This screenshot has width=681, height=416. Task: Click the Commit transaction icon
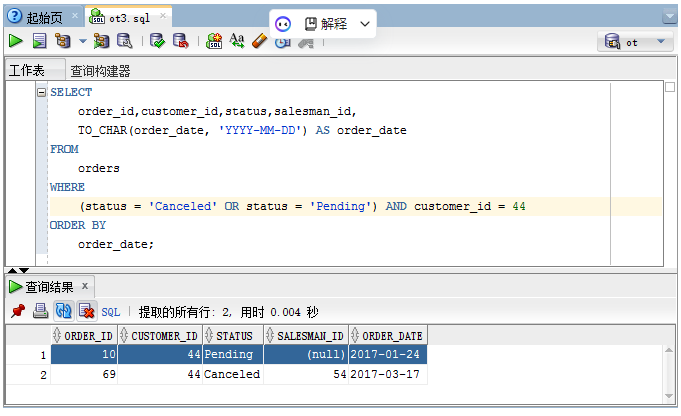pyautogui.click(x=157, y=41)
